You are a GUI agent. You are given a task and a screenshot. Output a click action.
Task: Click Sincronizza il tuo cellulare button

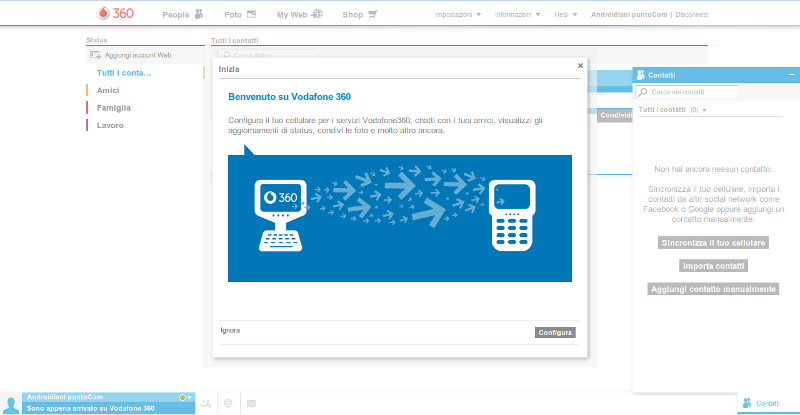click(713, 243)
